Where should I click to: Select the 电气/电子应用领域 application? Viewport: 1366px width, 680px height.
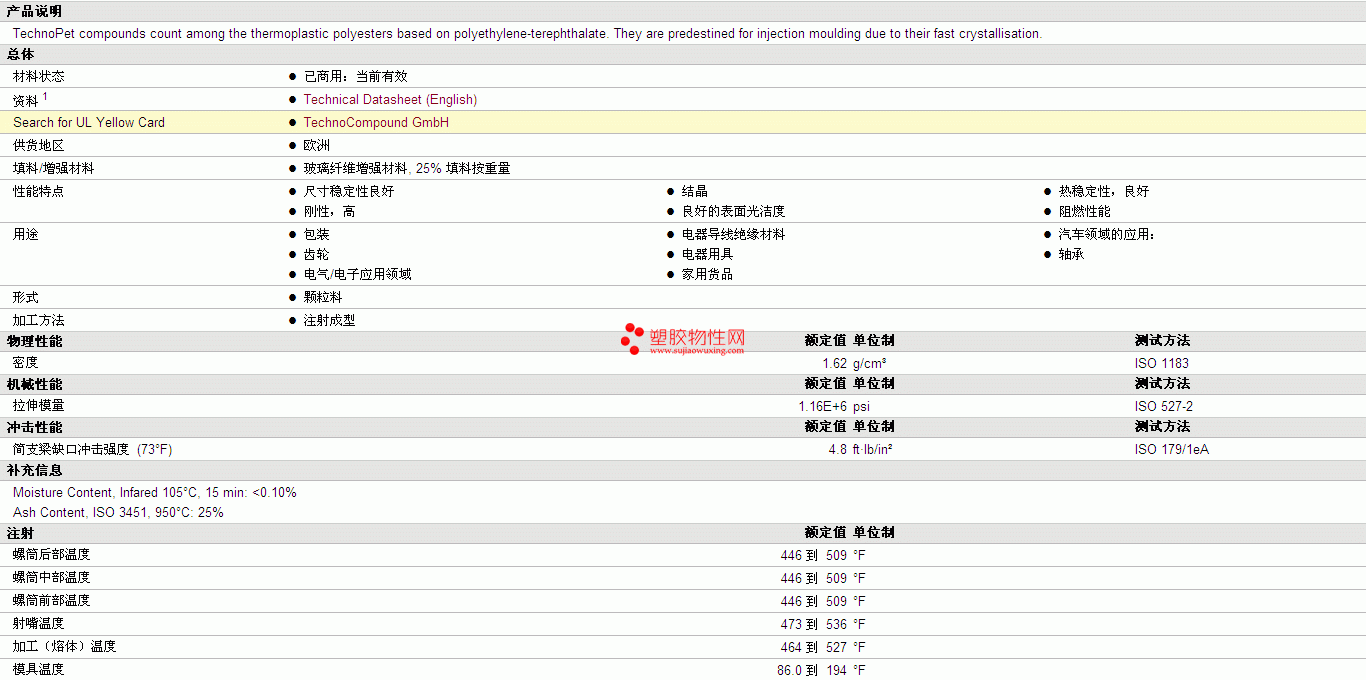pyautogui.click(x=357, y=275)
